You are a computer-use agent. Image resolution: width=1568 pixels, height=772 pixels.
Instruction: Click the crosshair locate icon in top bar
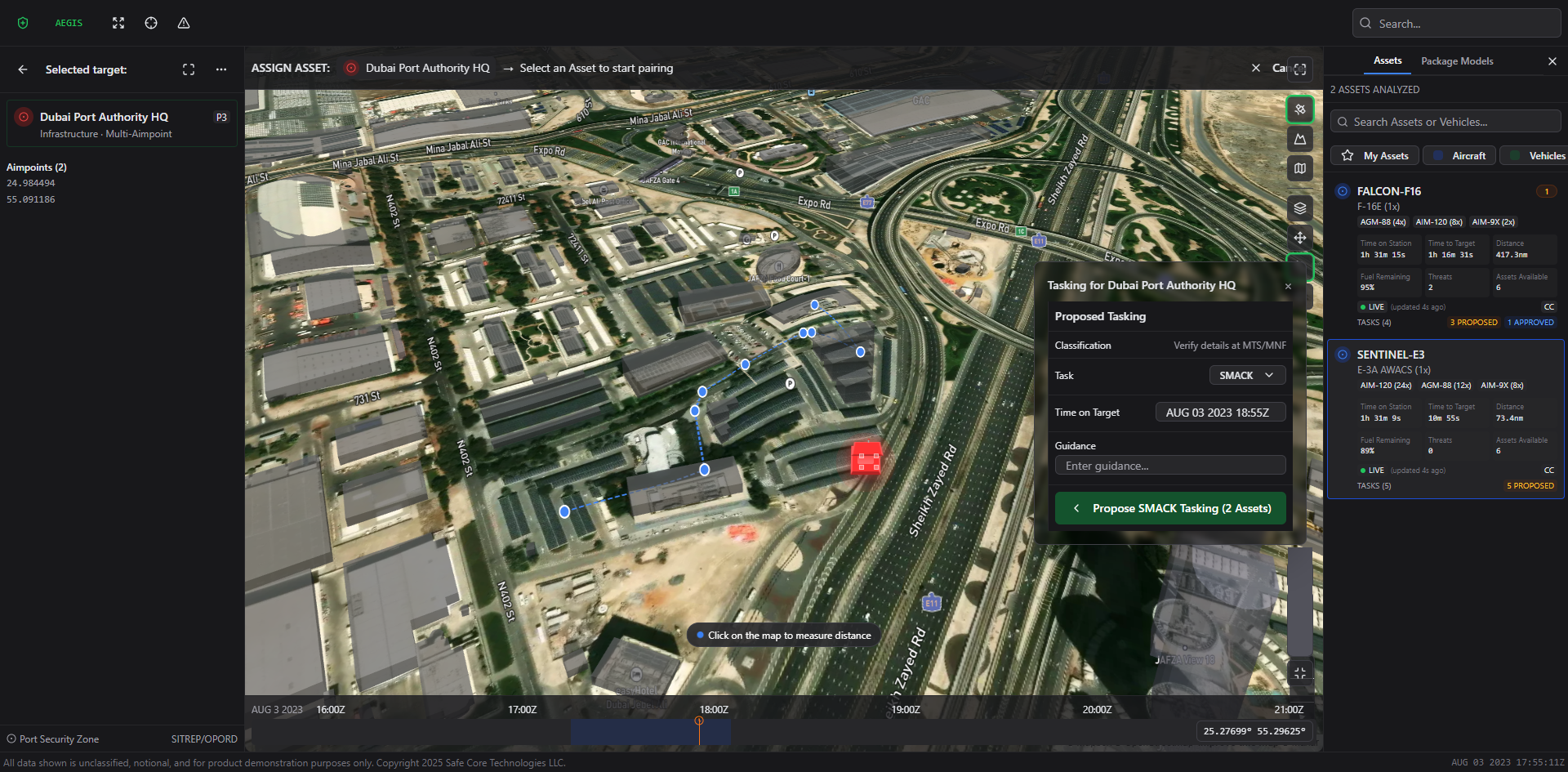click(x=150, y=23)
